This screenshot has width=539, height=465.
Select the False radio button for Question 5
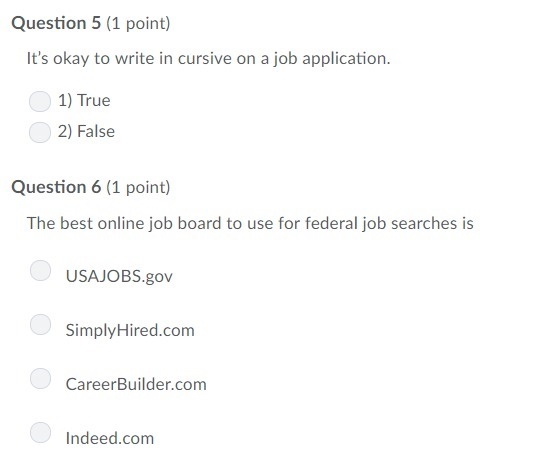(40, 132)
